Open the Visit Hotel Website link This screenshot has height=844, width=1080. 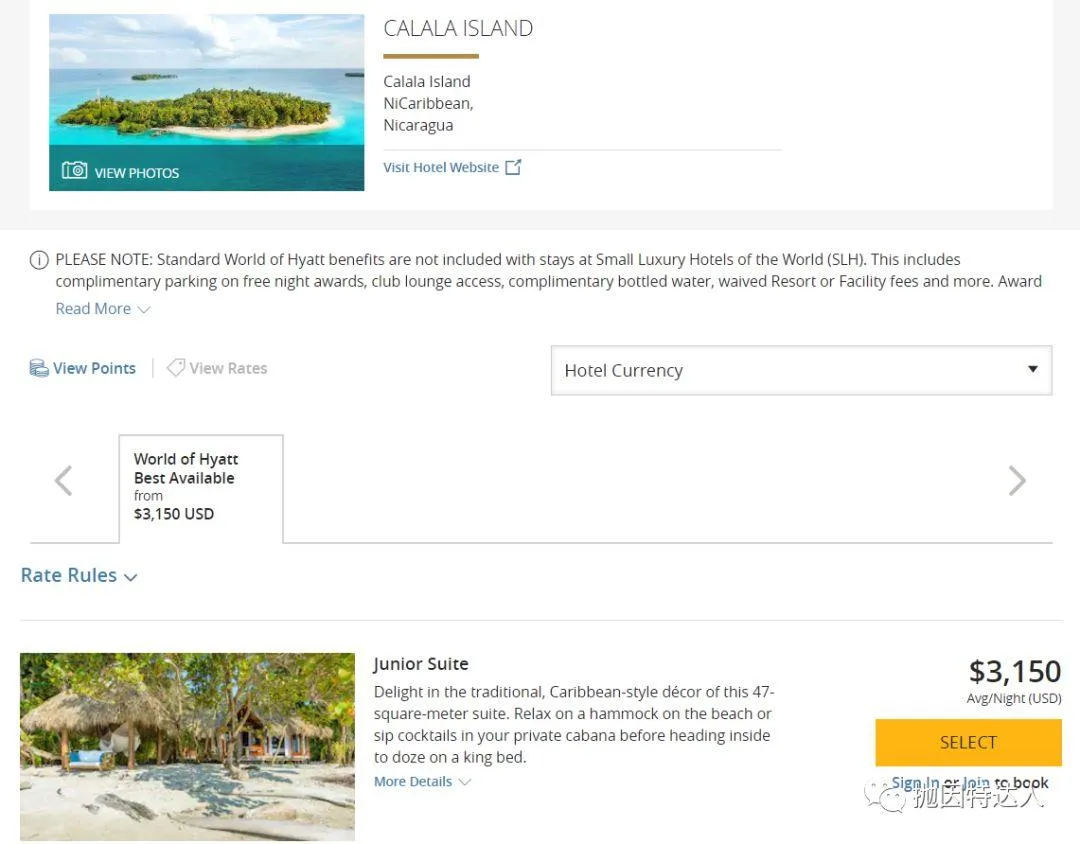pos(441,167)
